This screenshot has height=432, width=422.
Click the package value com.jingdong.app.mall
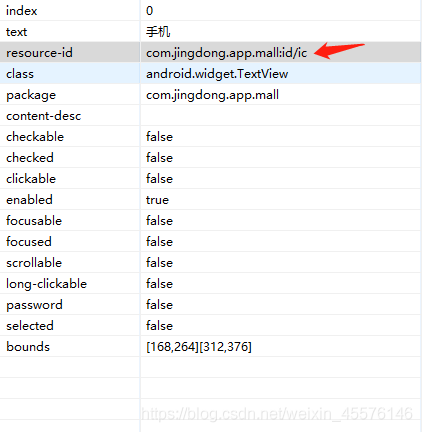click(212, 95)
